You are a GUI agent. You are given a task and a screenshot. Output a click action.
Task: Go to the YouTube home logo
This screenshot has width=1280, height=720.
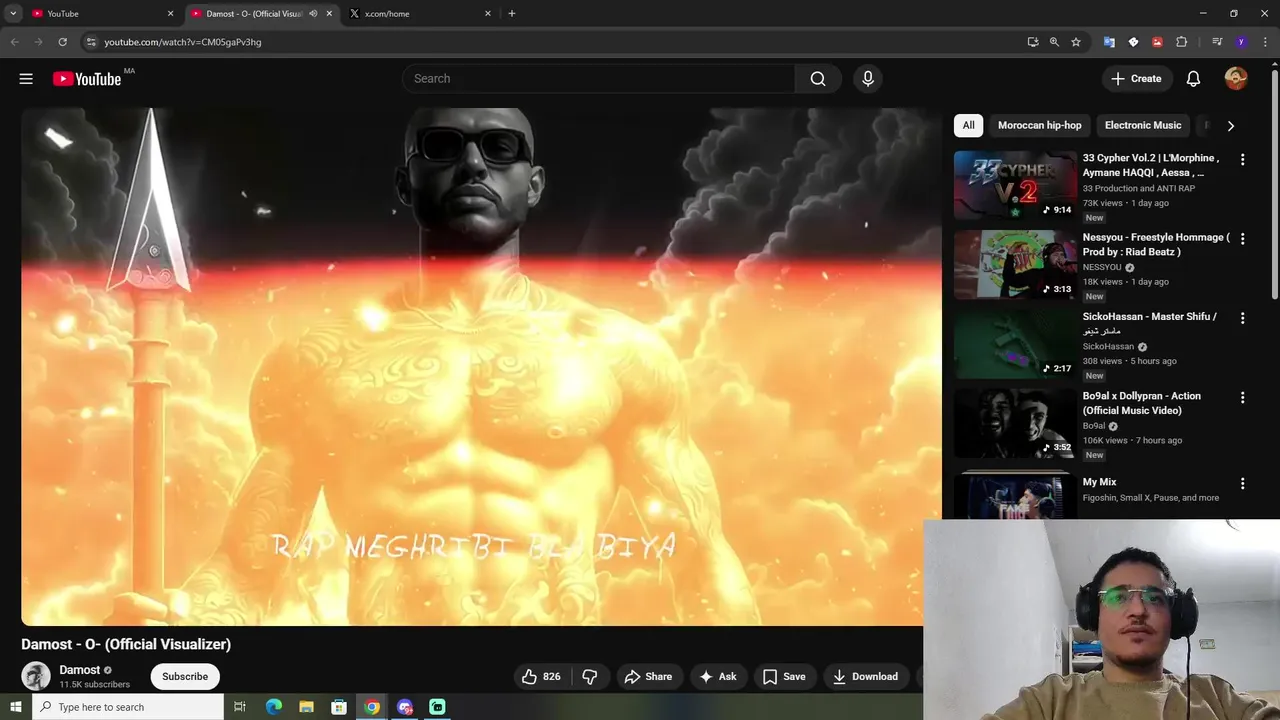(87, 79)
